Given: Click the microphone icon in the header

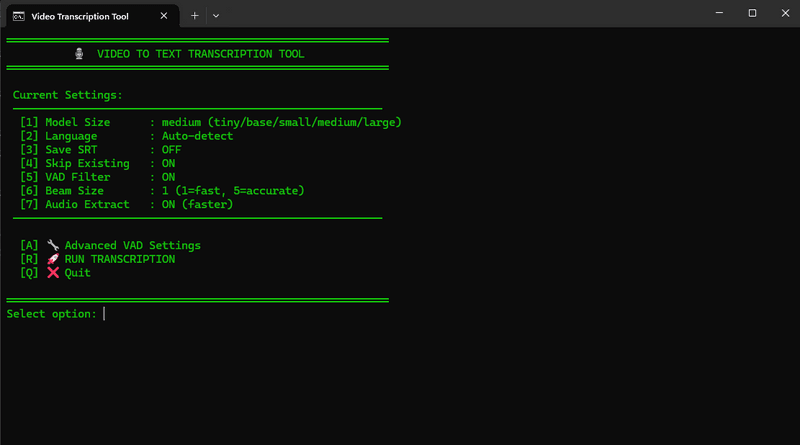Looking at the screenshot, I should click(79, 54).
